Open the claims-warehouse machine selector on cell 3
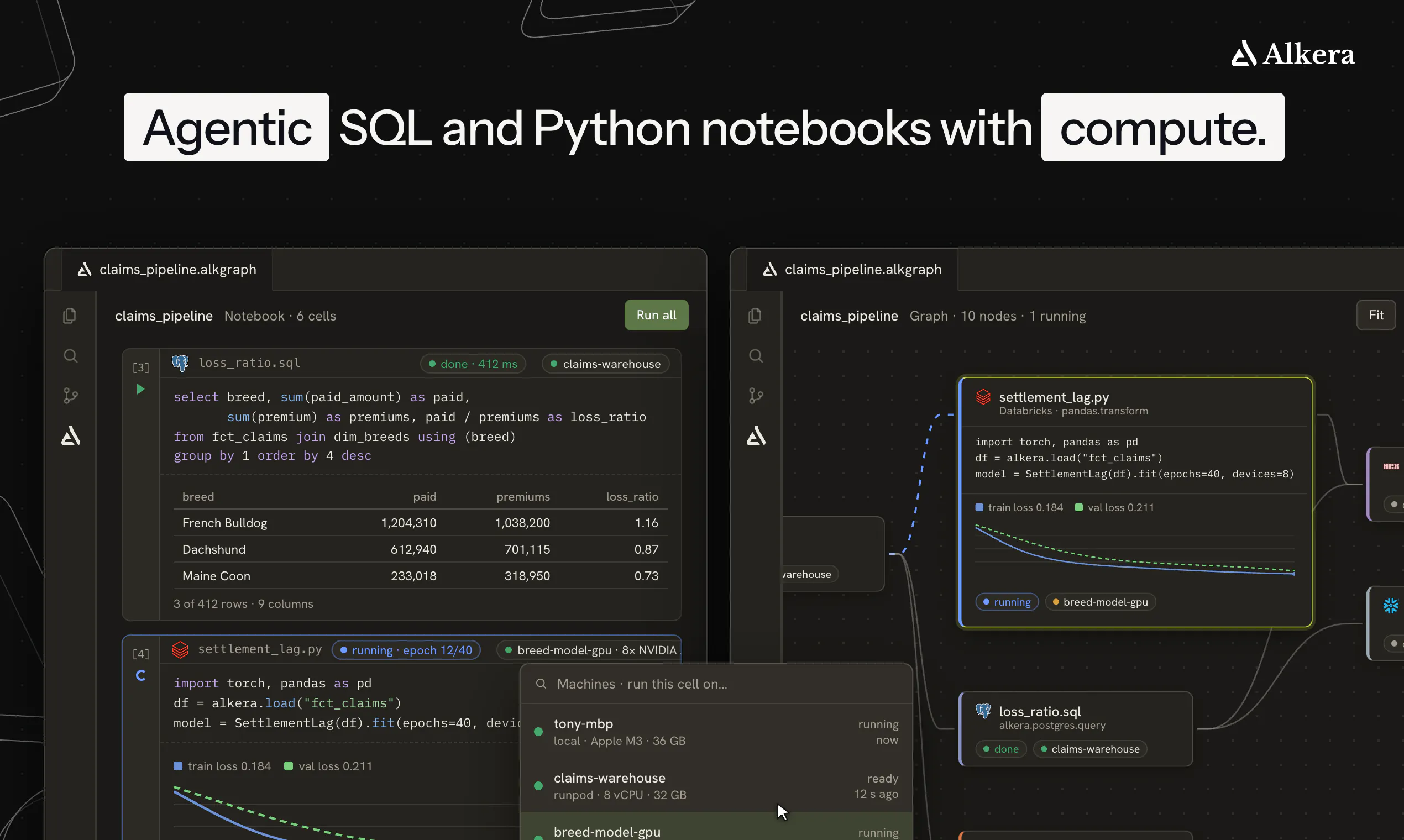This screenshot has height=840, width=1404. coord(605,364)
